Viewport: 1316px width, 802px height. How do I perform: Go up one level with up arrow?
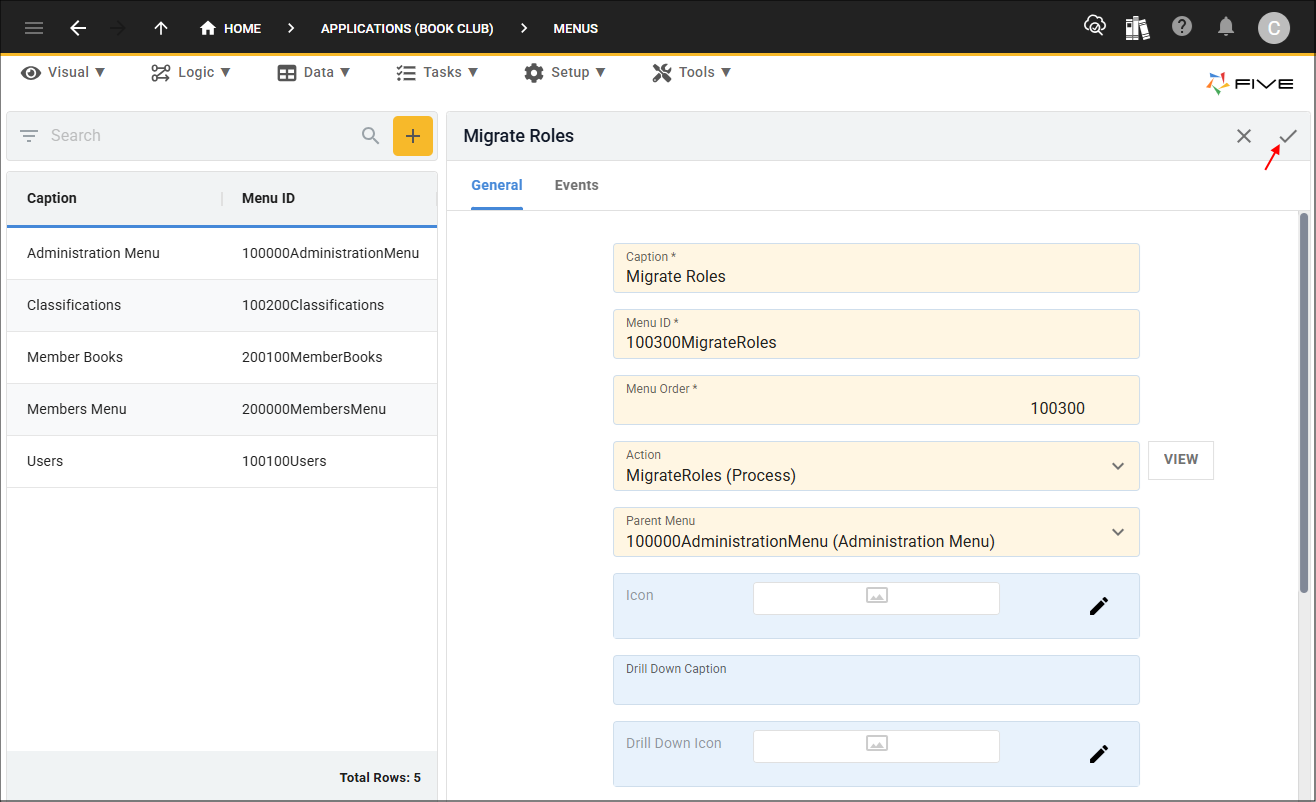(x=161, y=28)
